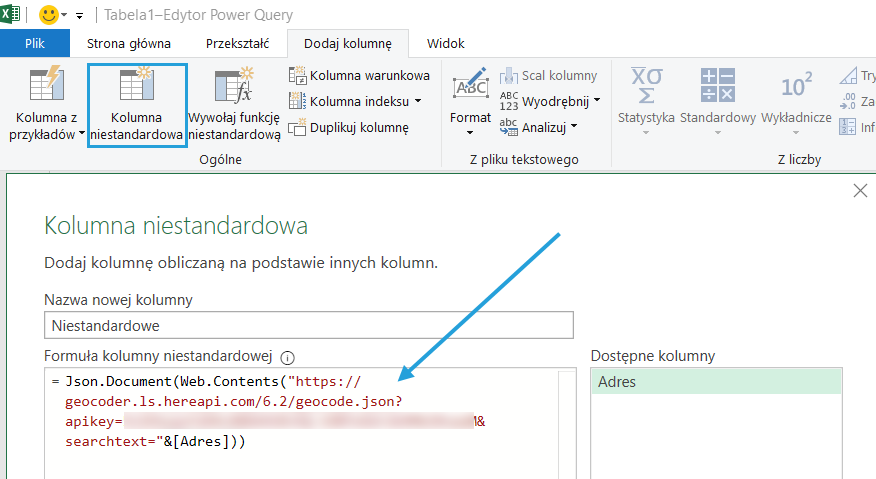The height and width of the screenshot is (479, 876).
Task: Expand the Analizuj dropdown
Action: [x=575, y=127]
